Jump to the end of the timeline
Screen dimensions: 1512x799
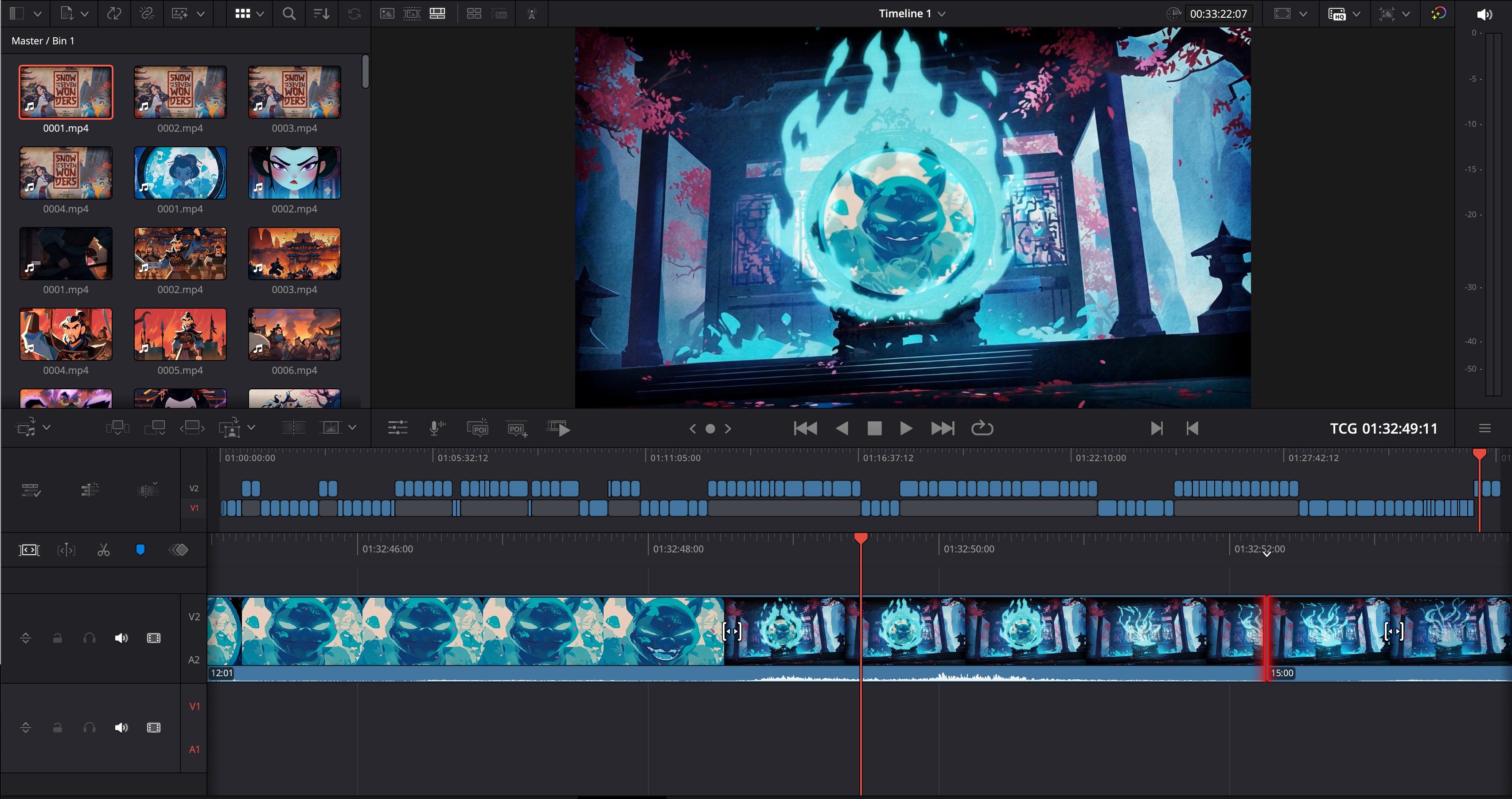click(943, 428)
